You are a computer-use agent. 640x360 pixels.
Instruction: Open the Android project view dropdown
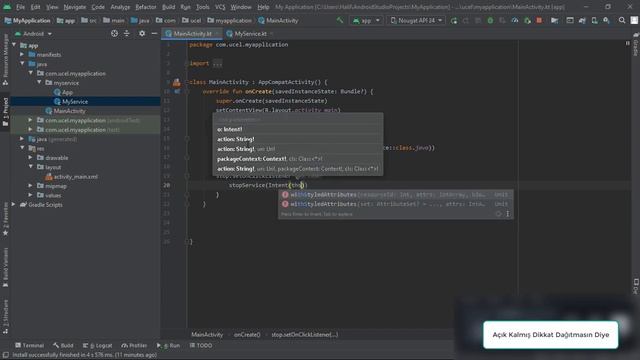click(x=33, y=33)
